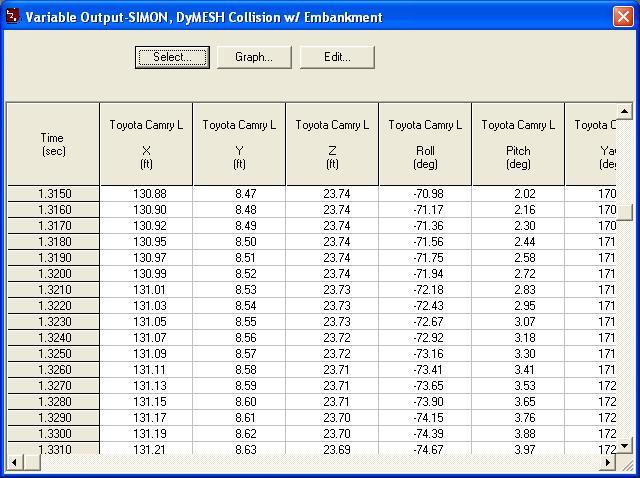Click the vertical scrollbar thumb
This screenshot has height=478, width=640.
click(625, 212)
